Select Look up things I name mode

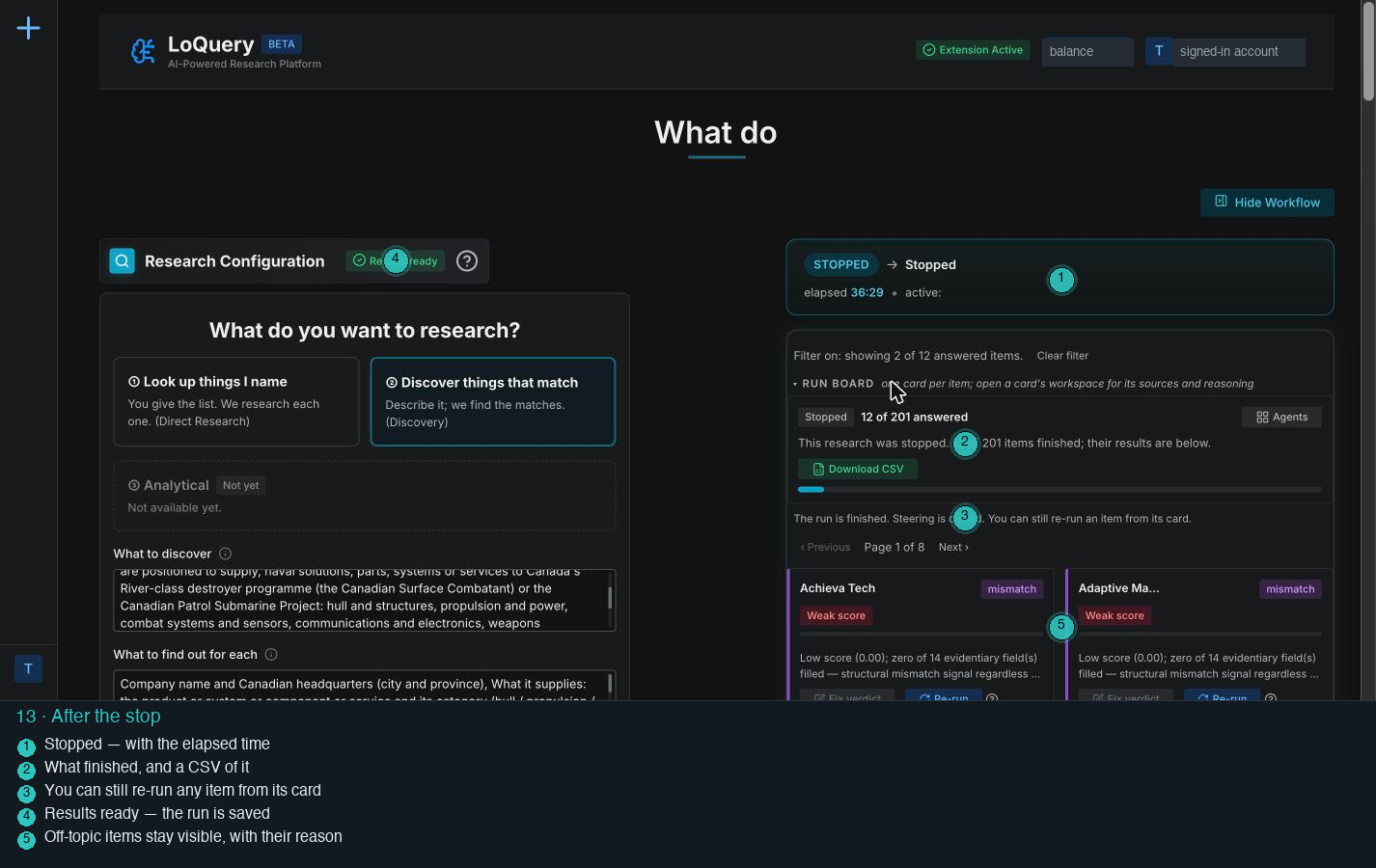236,401
